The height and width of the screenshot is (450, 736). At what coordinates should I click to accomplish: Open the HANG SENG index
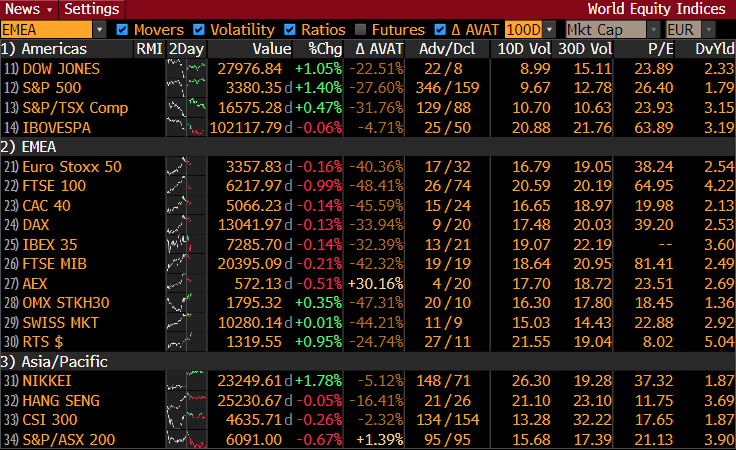point(61,401)
